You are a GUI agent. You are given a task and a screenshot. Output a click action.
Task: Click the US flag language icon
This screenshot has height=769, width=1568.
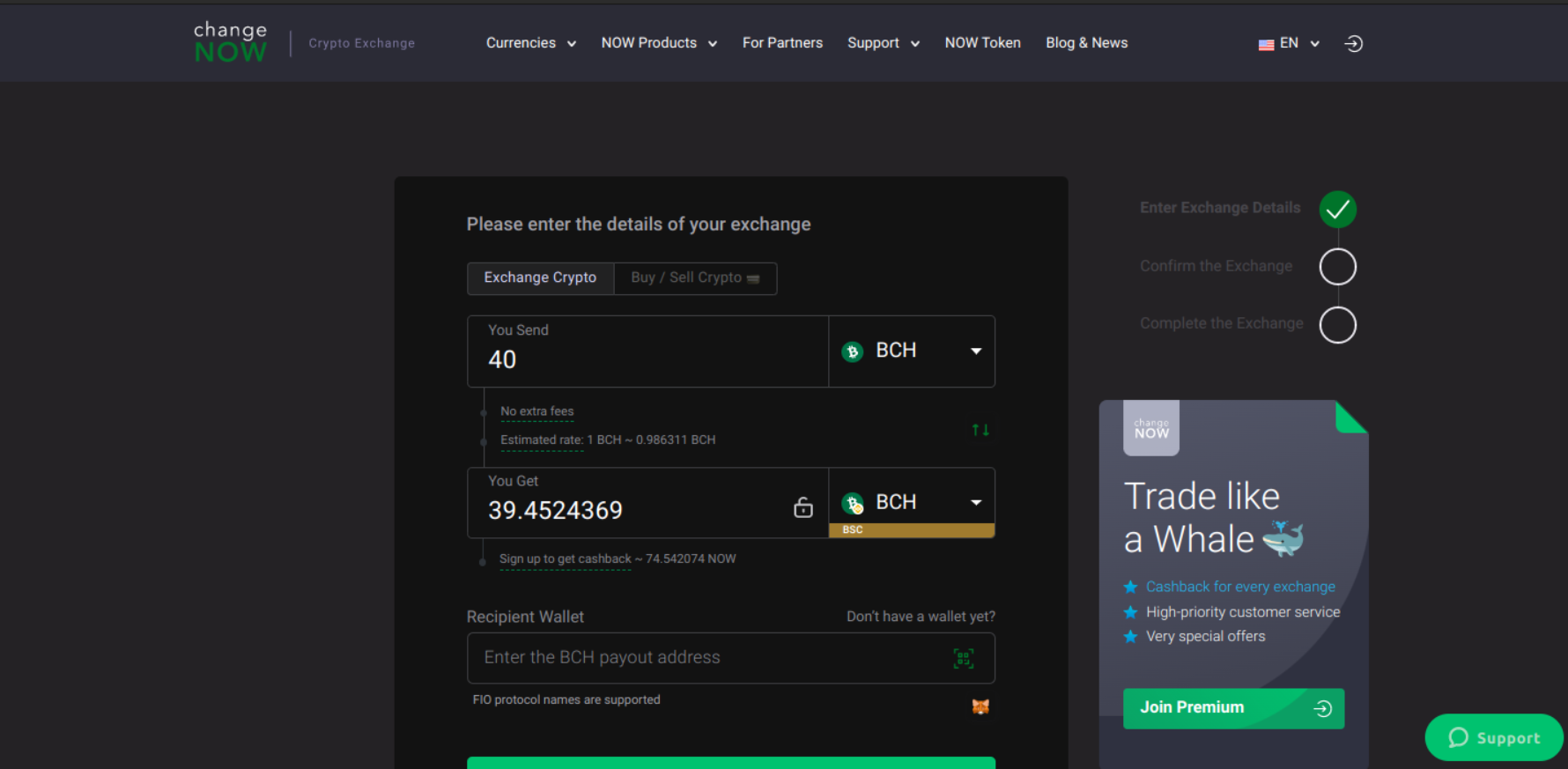point(1266,44)
